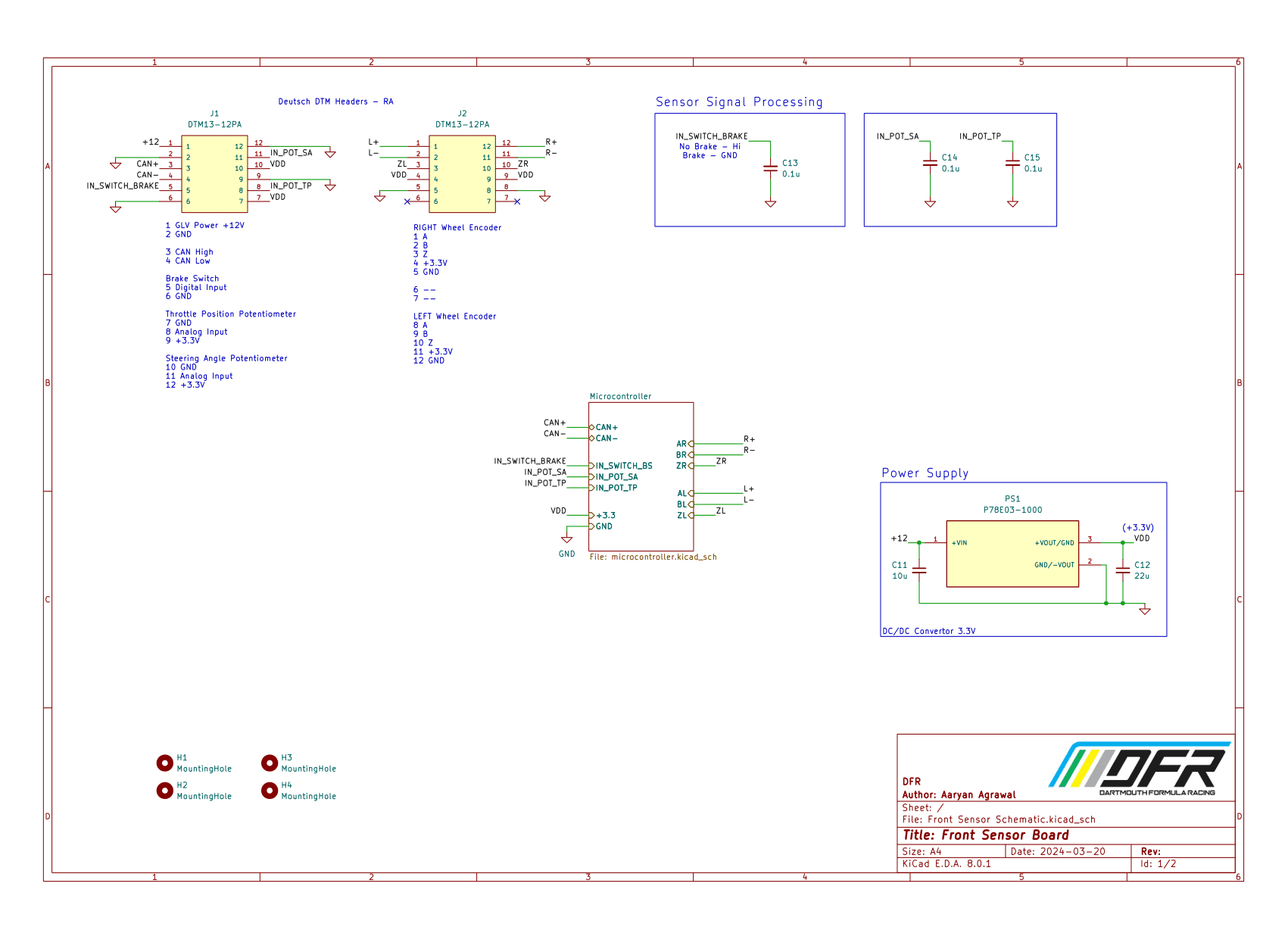Click 'Title: Front Sensor Board' in title block

click(985, 835)
